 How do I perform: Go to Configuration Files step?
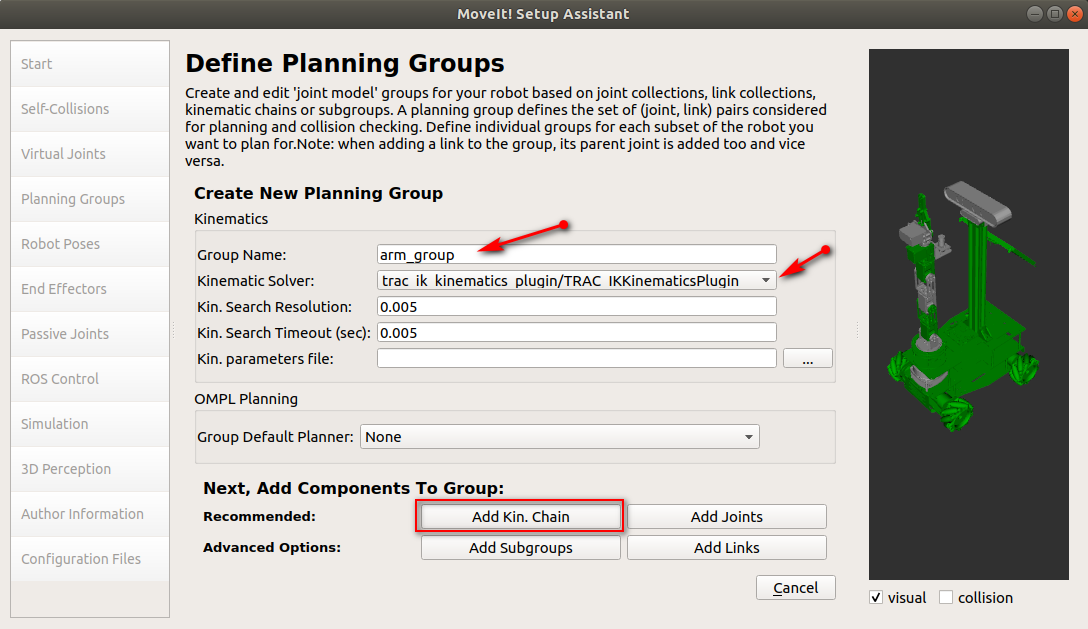[90, 559]
